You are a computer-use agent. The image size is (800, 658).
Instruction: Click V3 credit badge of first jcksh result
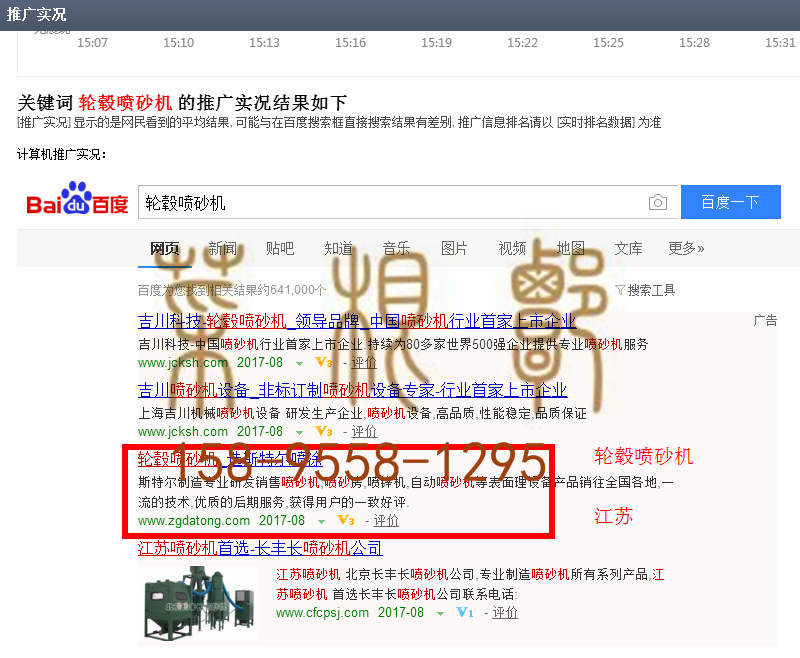(x=324, y=362)
